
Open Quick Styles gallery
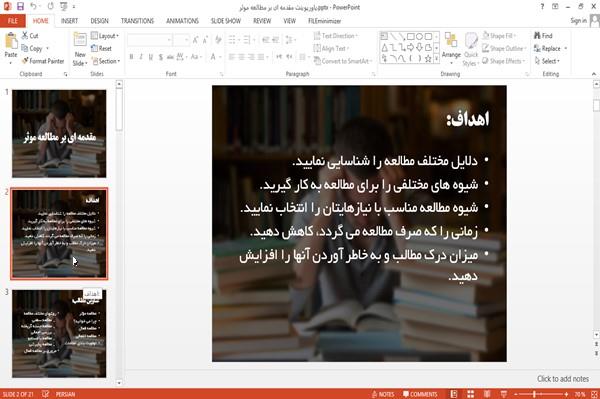tap(471, 49)
